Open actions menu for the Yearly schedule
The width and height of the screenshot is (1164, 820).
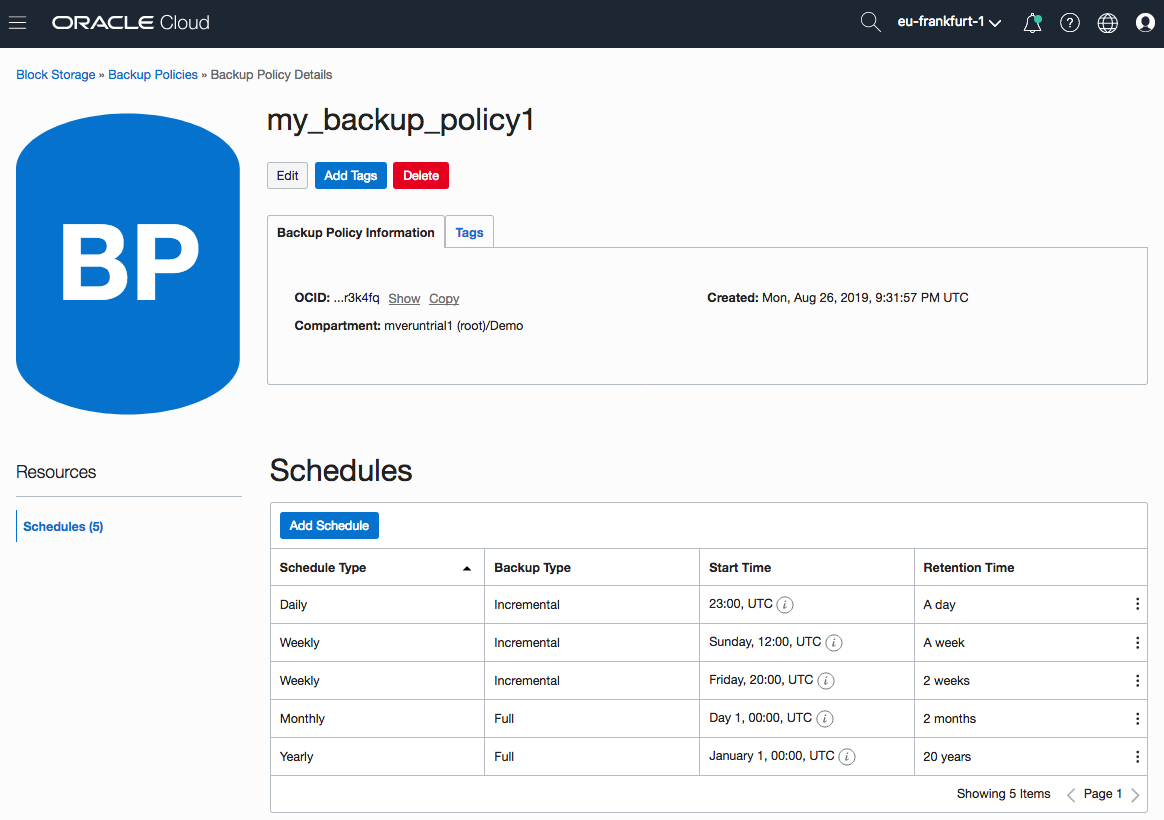pyautogui.click(x=1137, y=757)
